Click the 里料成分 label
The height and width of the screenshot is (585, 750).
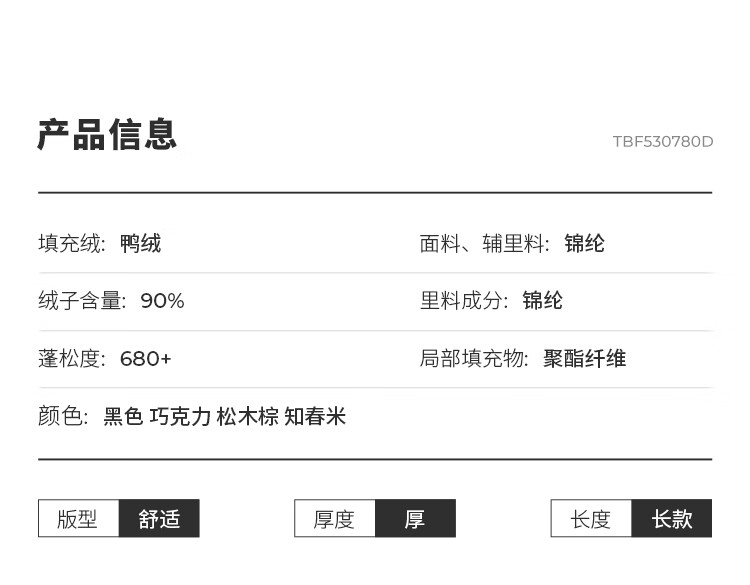tap(464, 301)
